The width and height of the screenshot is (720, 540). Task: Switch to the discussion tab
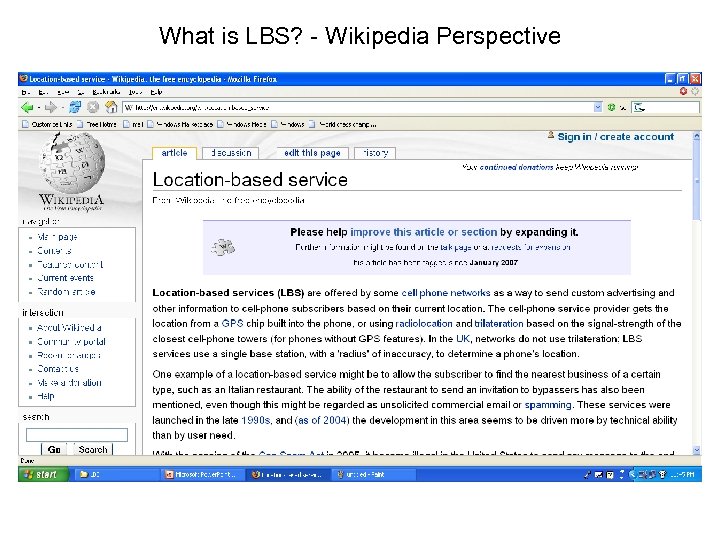click(231, 153)
